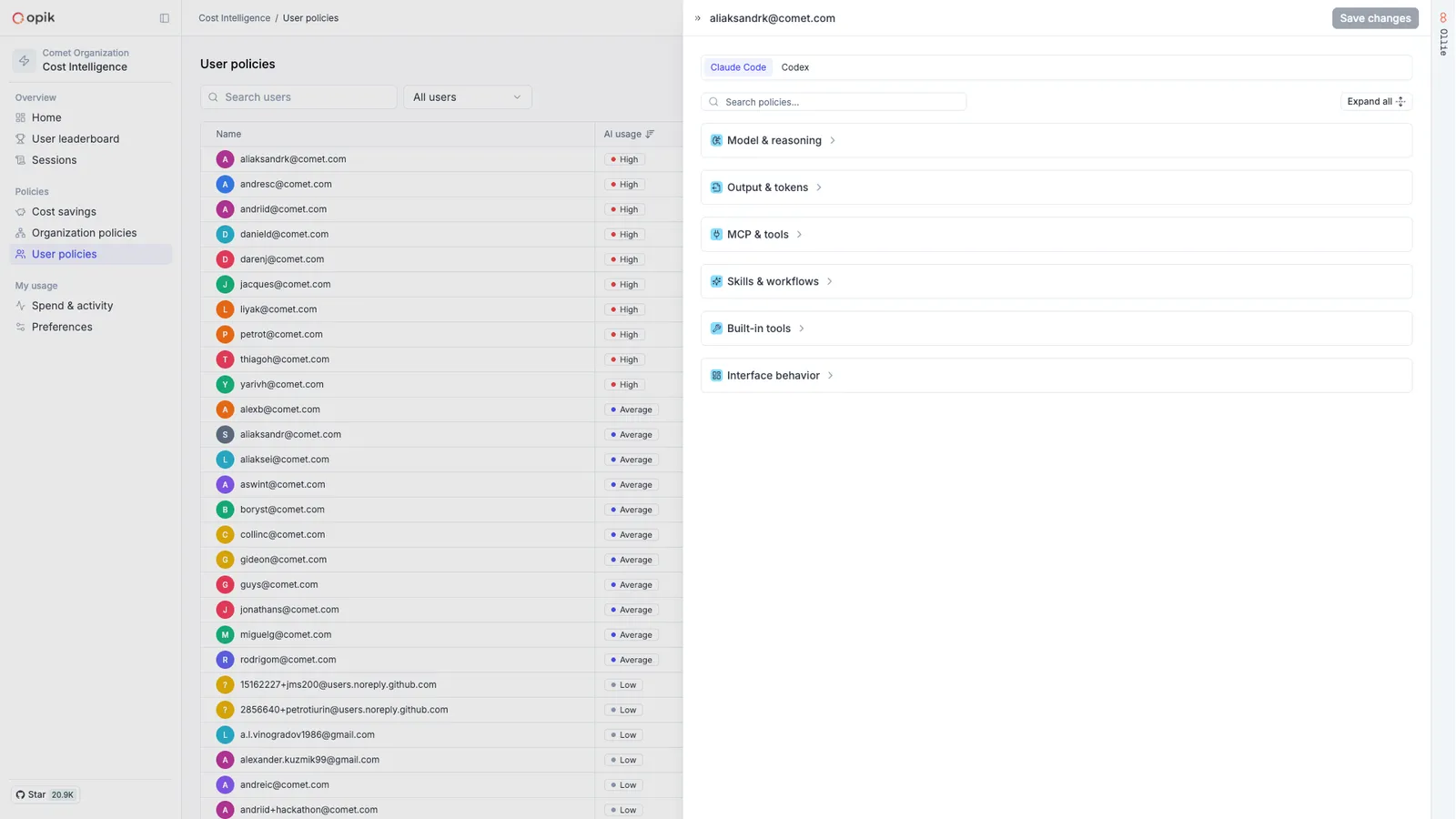The image size is (1456, 819).
Task: Click the Interface behavior section icon
Action: point(716,376)
